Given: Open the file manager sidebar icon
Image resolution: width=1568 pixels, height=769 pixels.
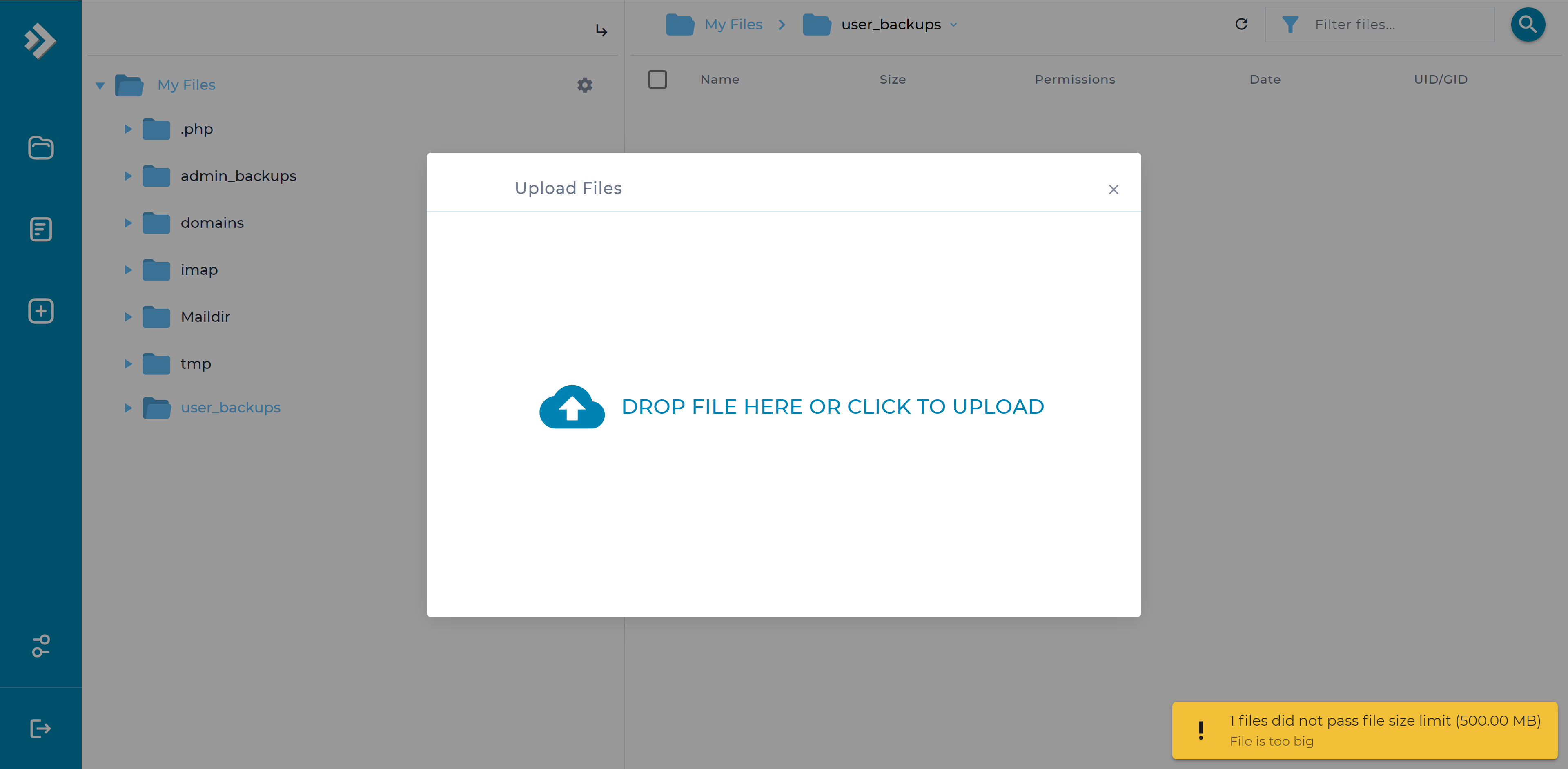Looking at the screenshot, I should pos(41,148).
